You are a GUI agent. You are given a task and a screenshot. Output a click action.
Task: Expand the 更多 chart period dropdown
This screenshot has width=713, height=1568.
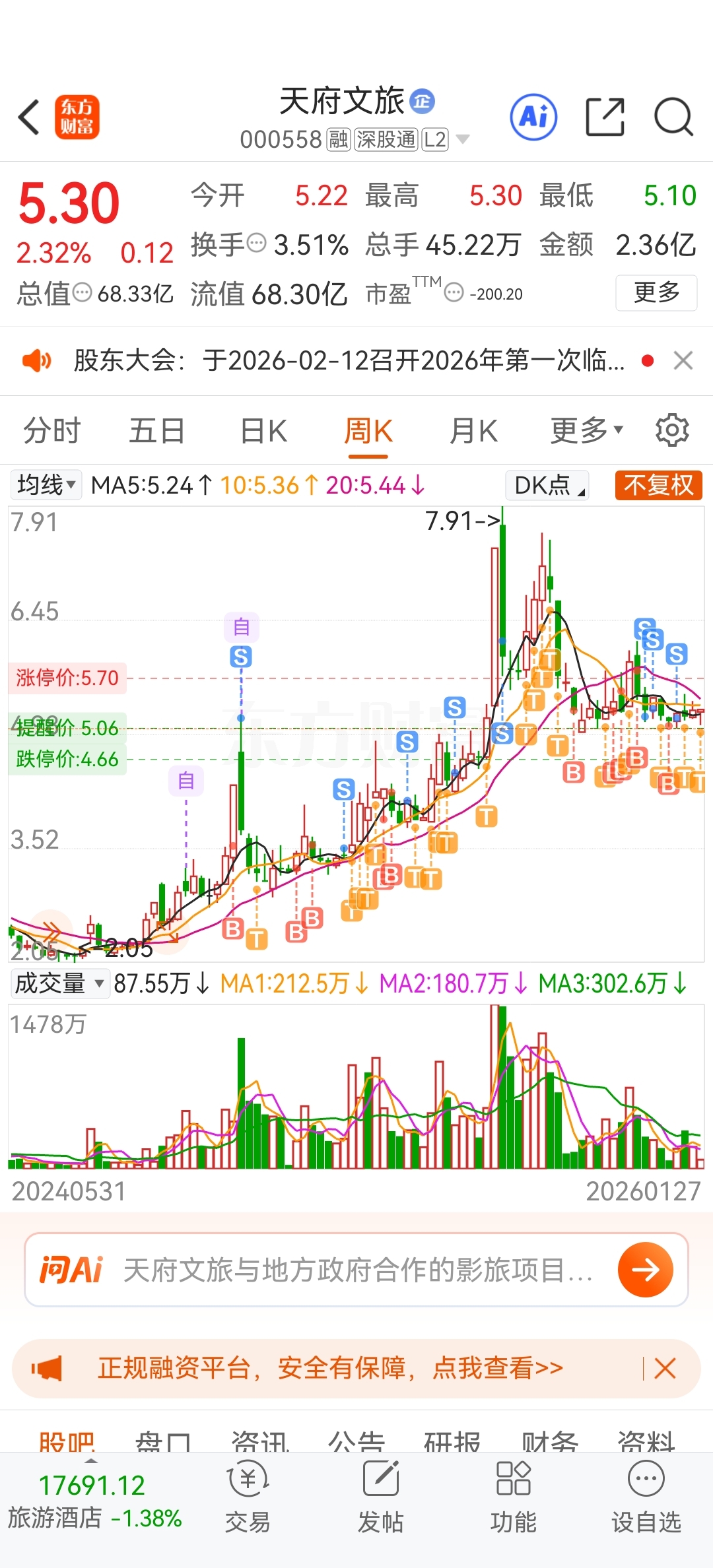(x=587, y=431)
